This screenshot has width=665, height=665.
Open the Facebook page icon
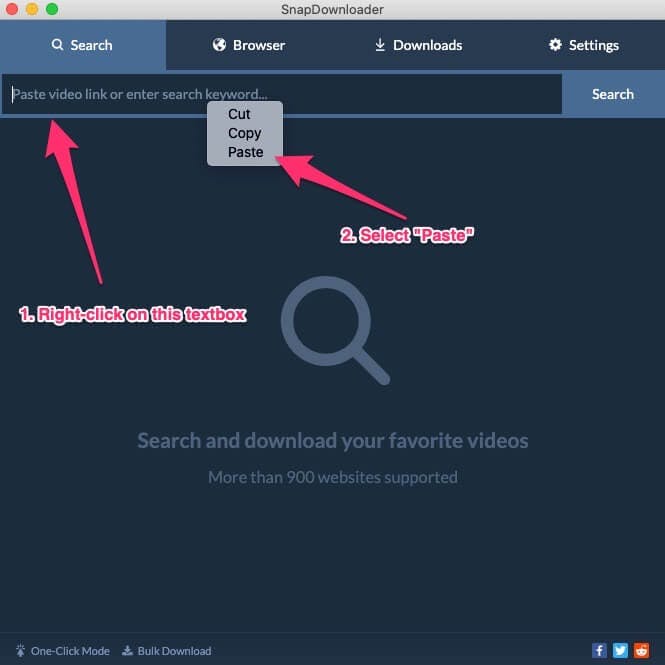(x=599, y=650)
